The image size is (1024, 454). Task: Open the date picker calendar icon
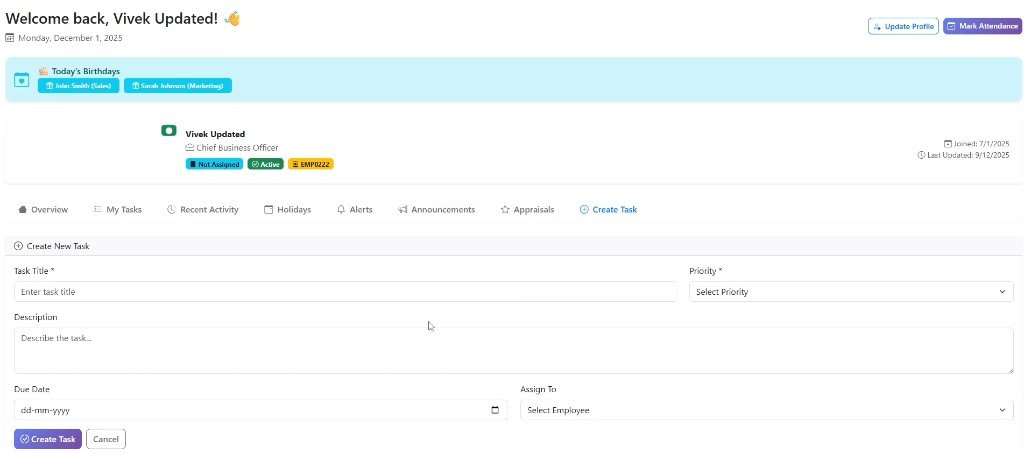point(495,410)
